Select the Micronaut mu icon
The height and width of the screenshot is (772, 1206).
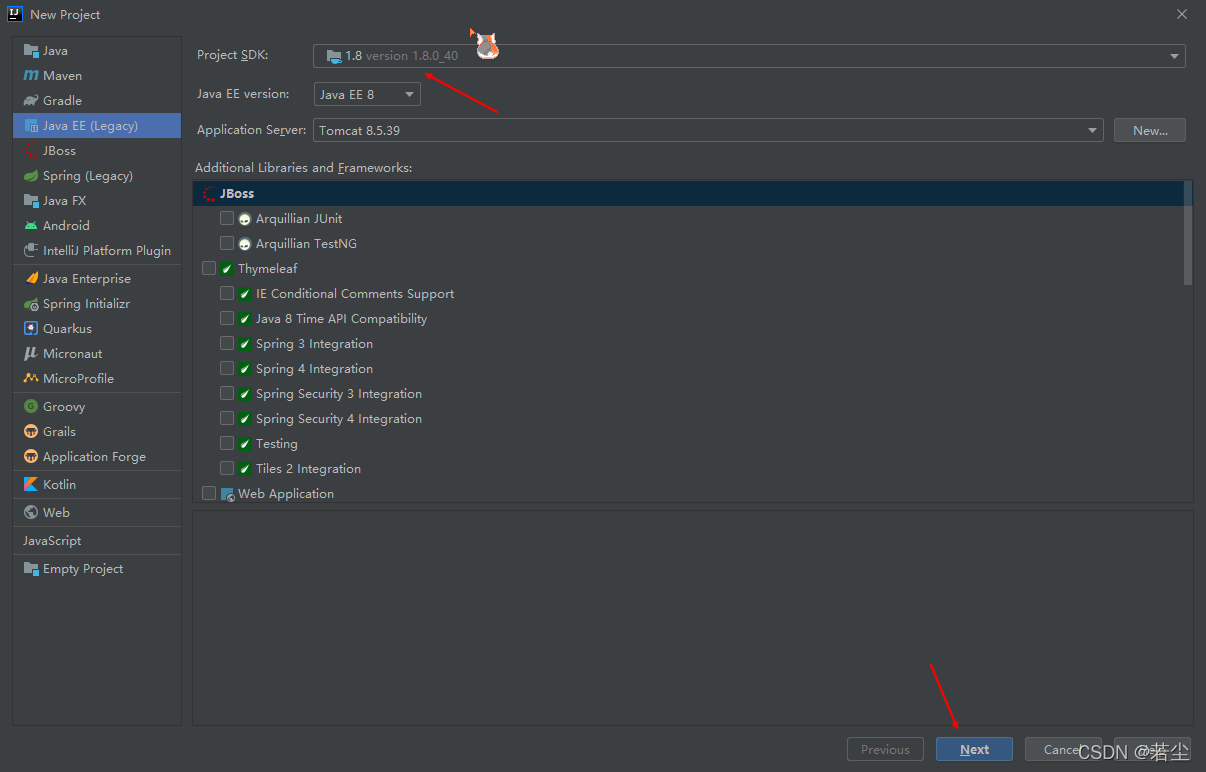click(31, 353)
